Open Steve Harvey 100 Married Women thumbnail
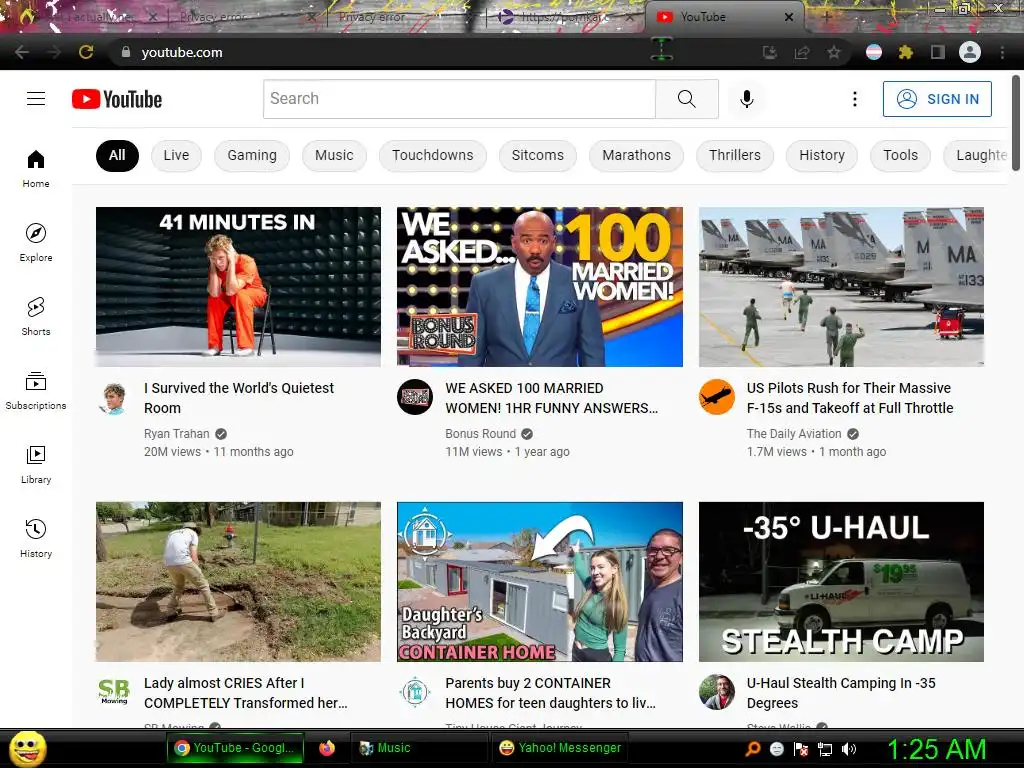 (x=539, y=287)
